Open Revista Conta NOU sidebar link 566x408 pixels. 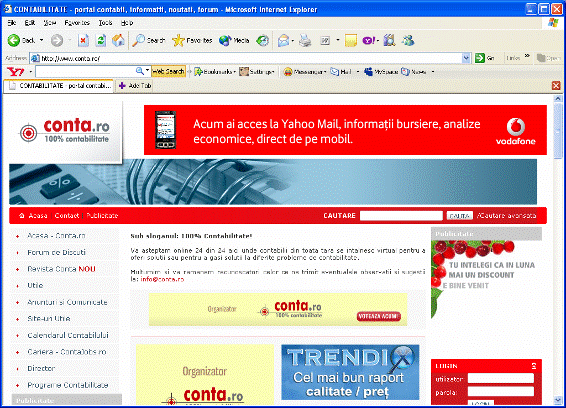pos(61,269)
